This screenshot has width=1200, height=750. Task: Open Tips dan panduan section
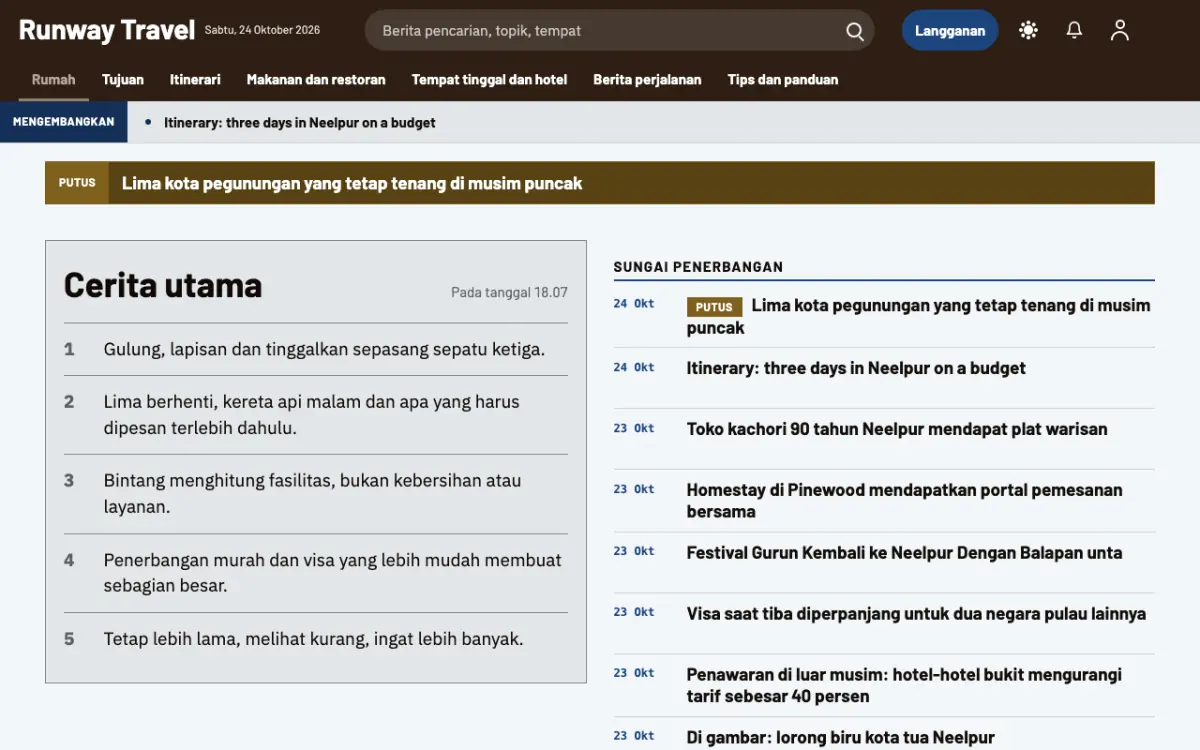pyautogui.click(x=783, y=79)
